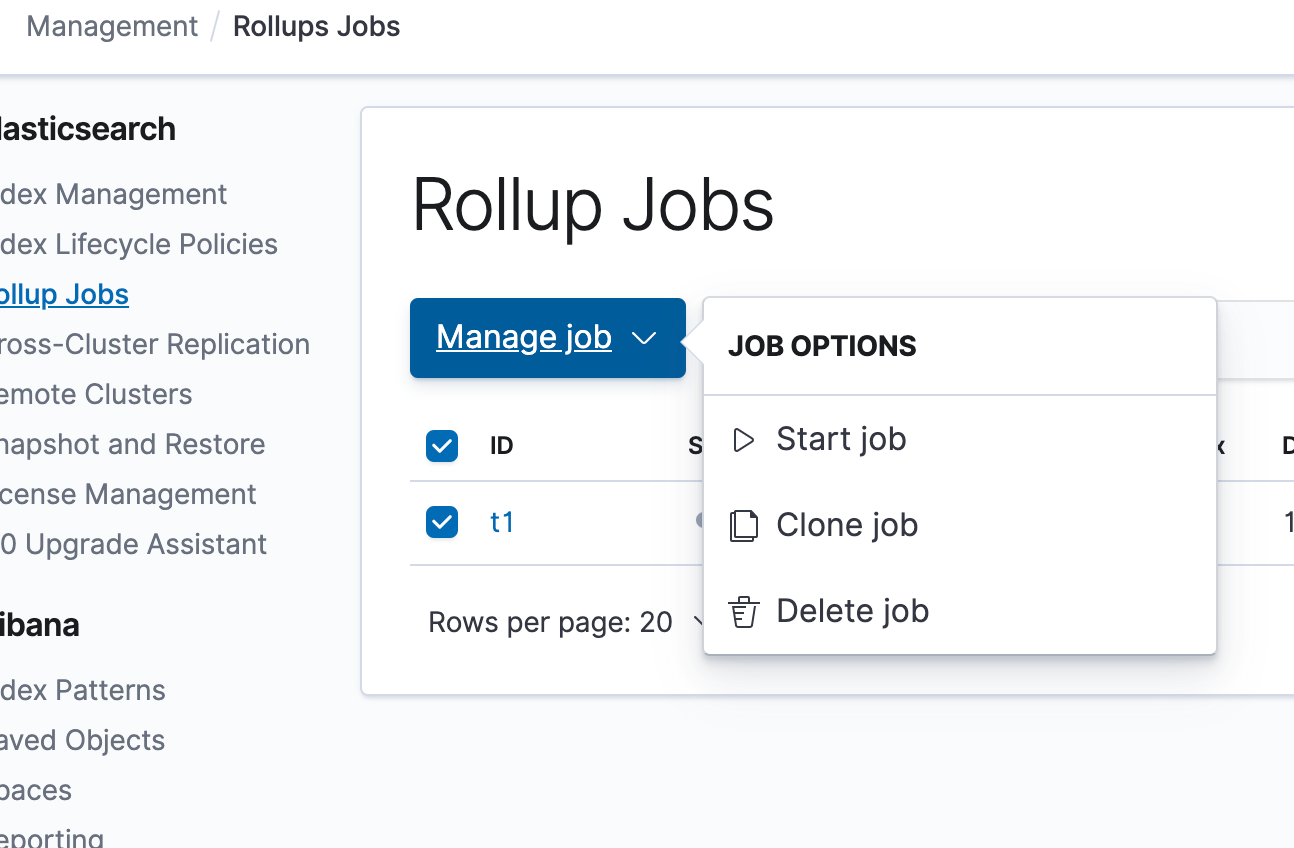Go to Management in the breadcrumb
1294x848 pixels.
pyautogui.click(x=112, y=26)
